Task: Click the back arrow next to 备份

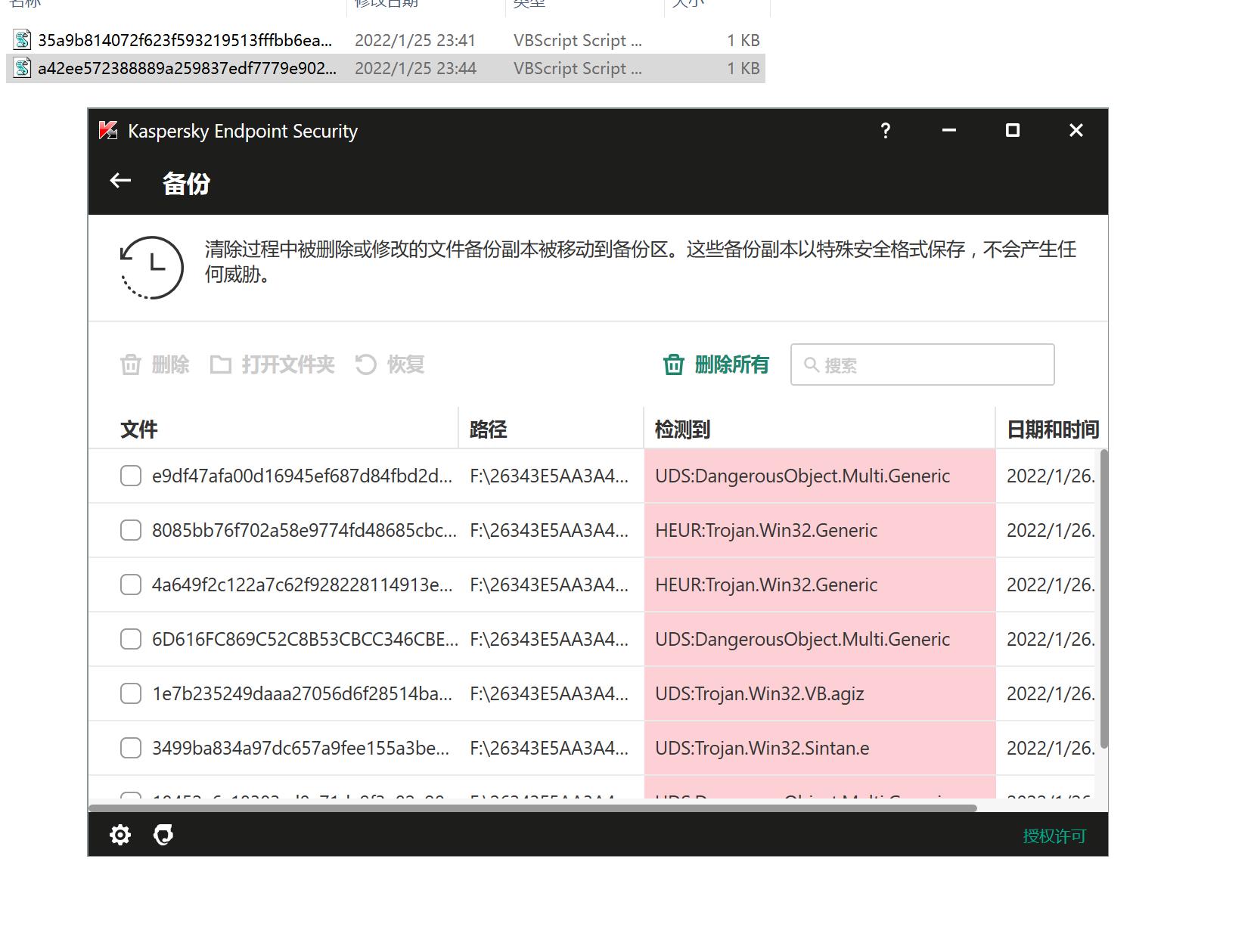Action: [120, 181]
